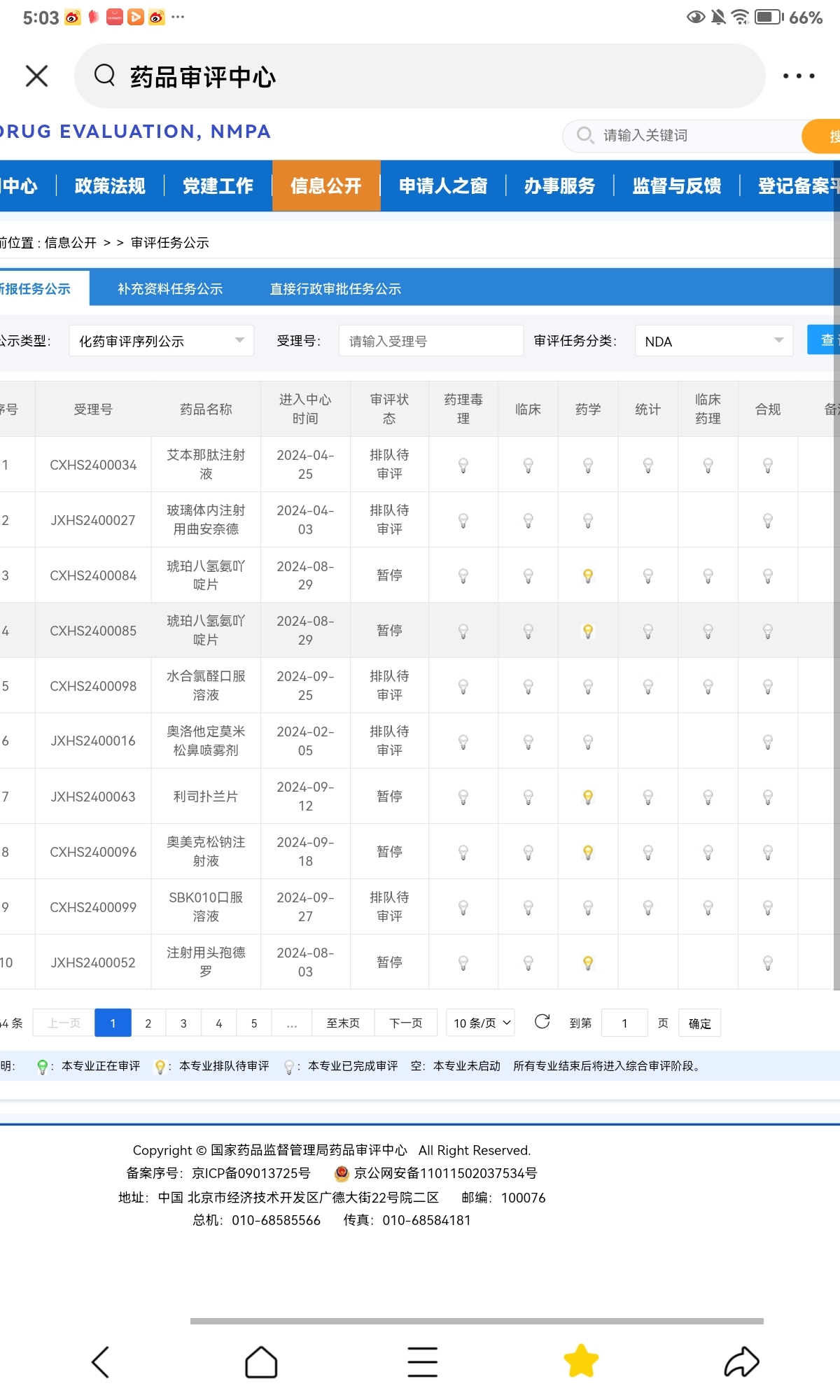Click drug name 奥洛他定莫米松鼻喷雾剂

point(206,741)
